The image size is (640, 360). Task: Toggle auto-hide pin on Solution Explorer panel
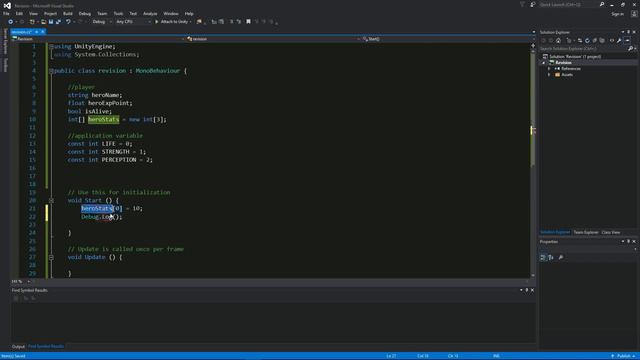coord(629,32)
